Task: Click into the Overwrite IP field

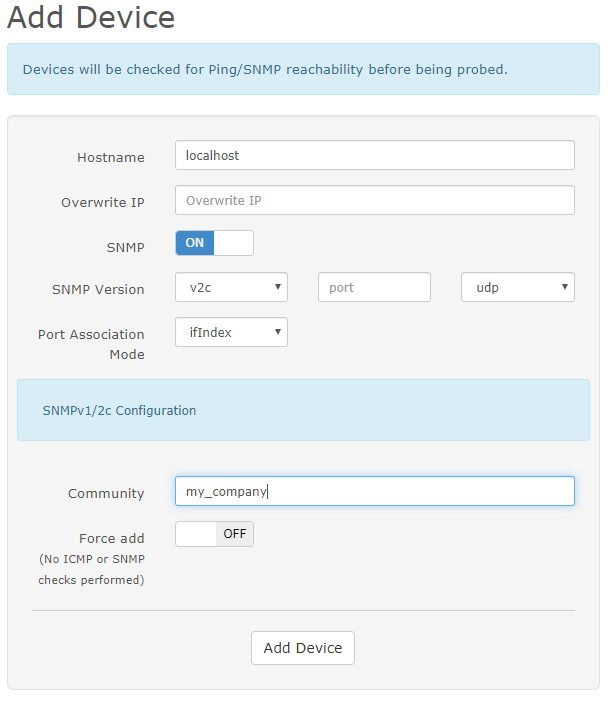Action: click(x=375, y=200)
